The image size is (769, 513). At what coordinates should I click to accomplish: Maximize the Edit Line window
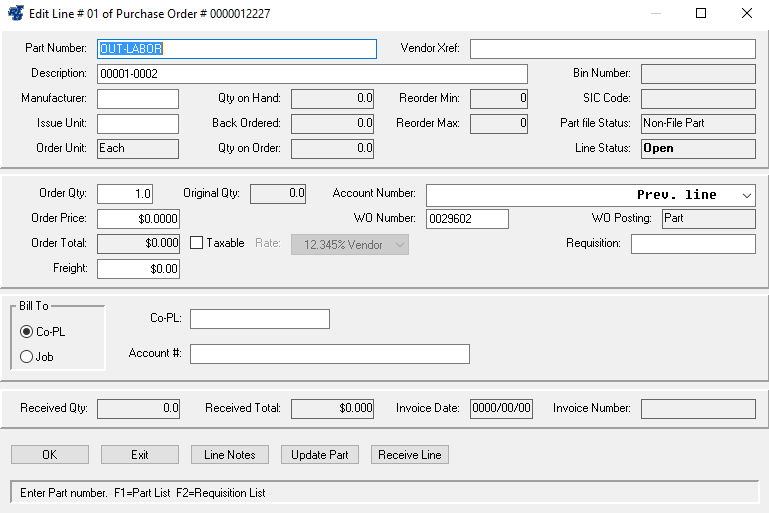[x=701, y=14]
